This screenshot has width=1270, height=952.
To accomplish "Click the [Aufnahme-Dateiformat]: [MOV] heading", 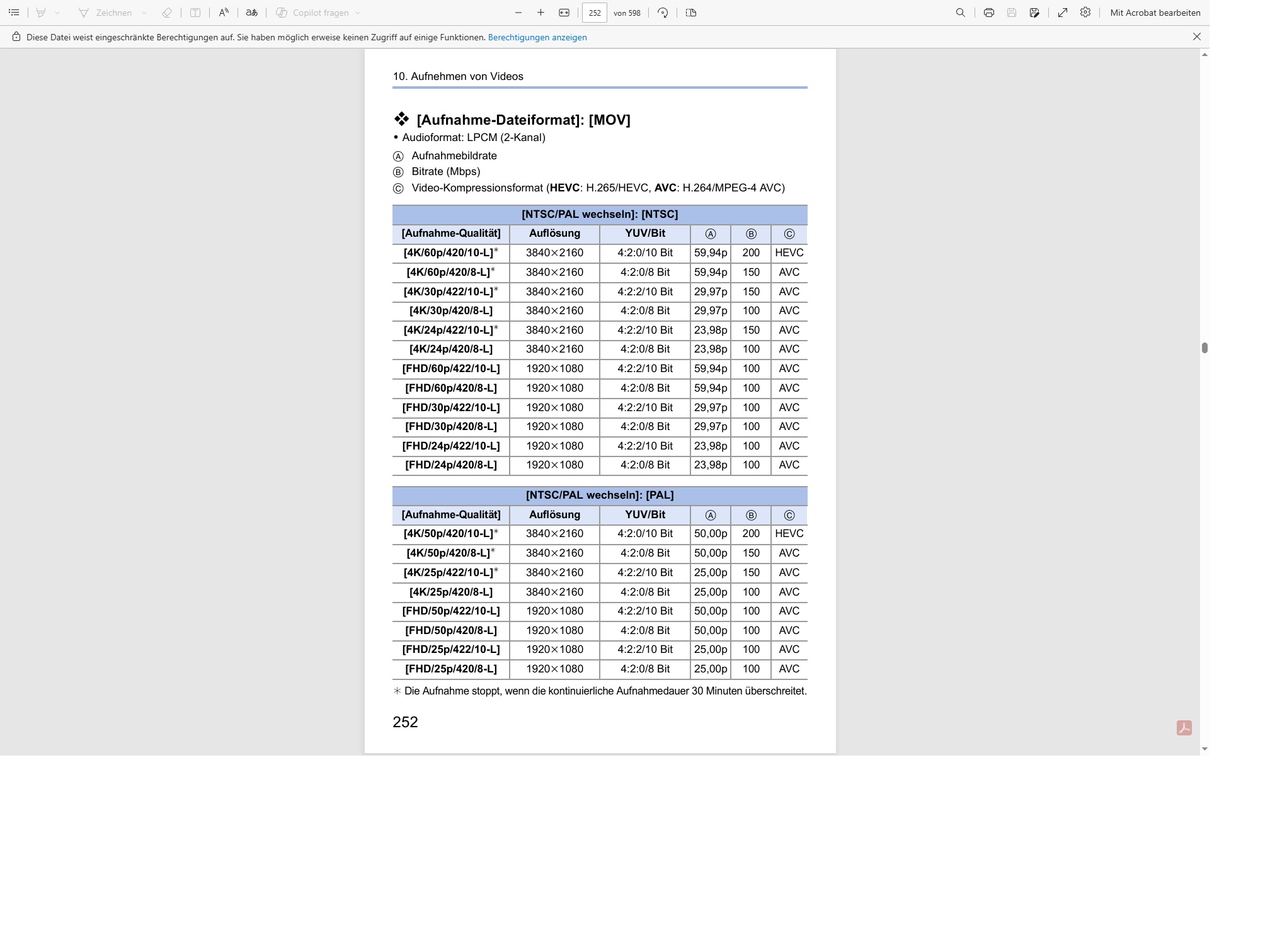I will 523,120.
